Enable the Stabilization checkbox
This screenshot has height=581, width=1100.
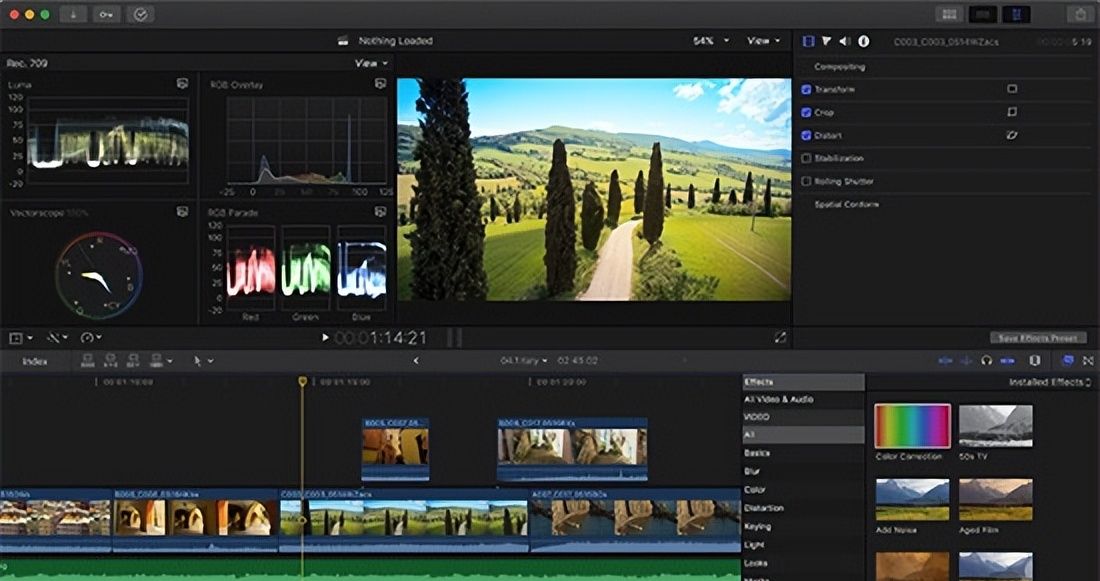(x=807, y=158)
